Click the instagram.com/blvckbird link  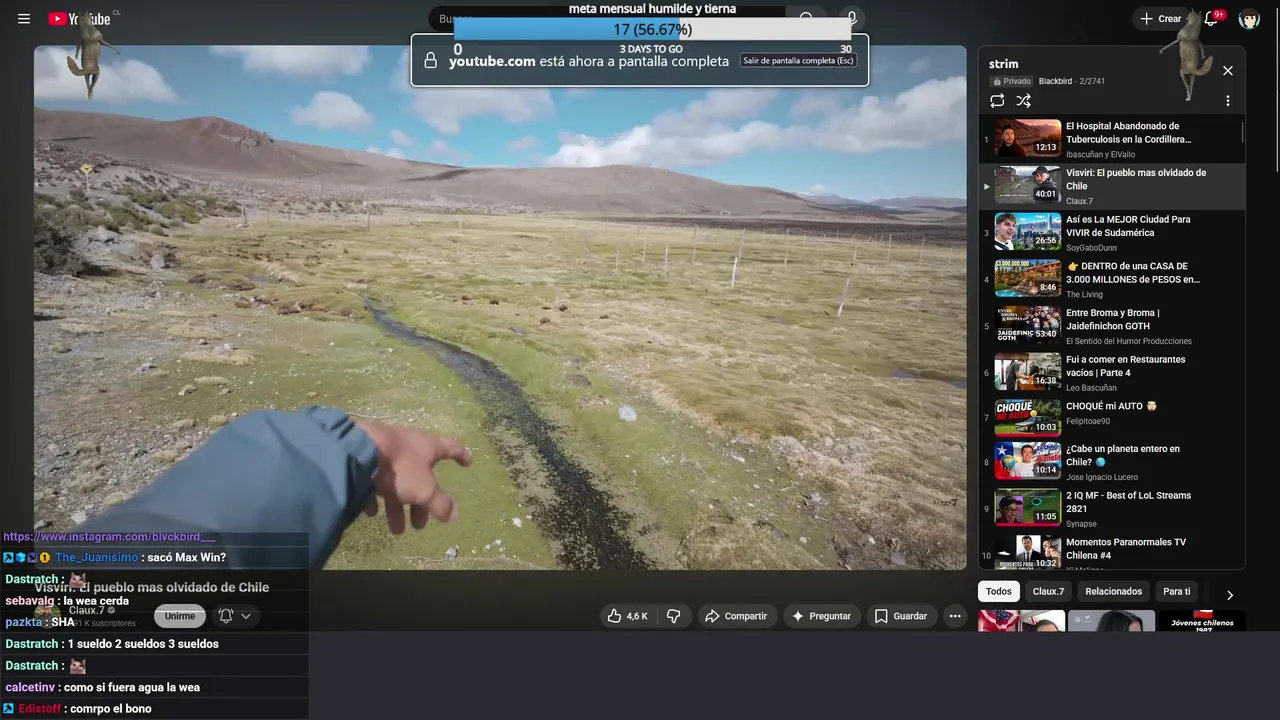[109, 537]
